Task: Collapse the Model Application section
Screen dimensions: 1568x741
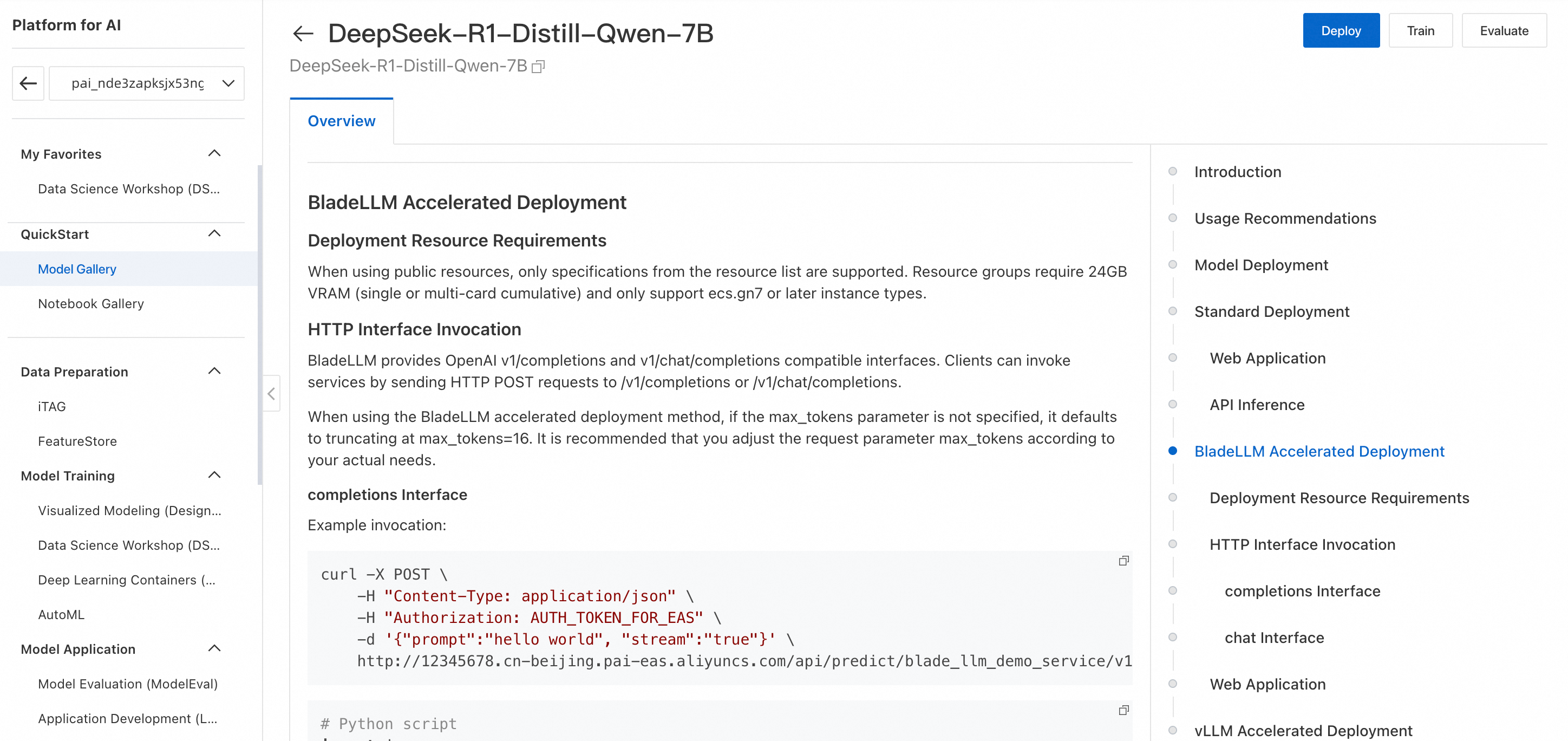Action: 214,649
